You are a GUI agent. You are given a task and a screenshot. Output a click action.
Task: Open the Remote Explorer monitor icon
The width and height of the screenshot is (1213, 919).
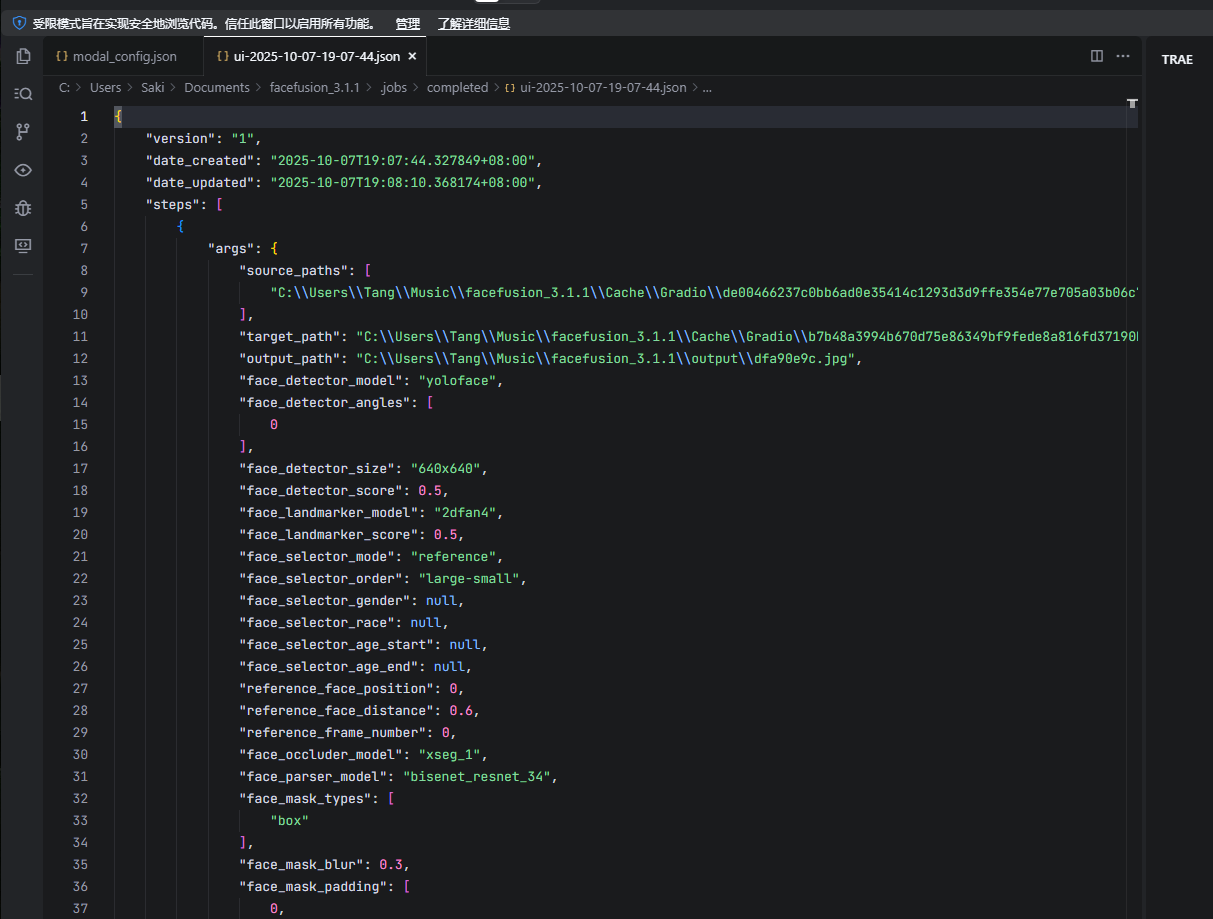(x=23, y=245)
